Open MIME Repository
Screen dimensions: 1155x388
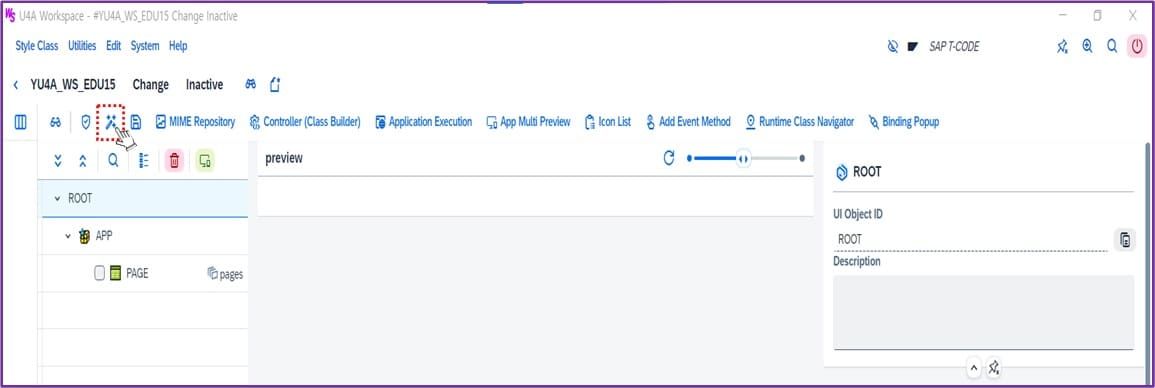195,122
